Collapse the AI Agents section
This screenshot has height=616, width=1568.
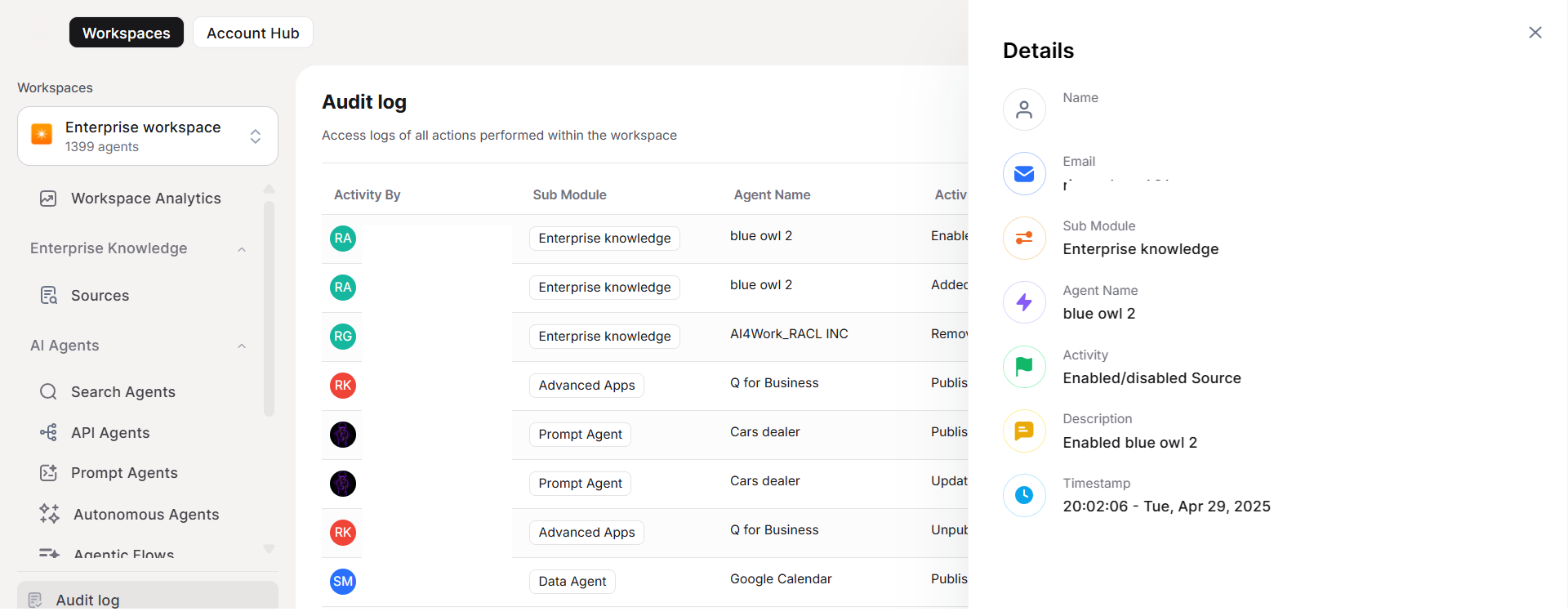(242, 346)
